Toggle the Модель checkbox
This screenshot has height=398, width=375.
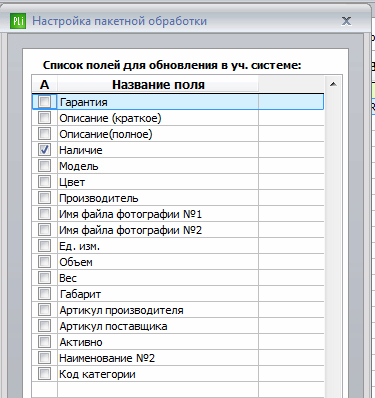44,165
